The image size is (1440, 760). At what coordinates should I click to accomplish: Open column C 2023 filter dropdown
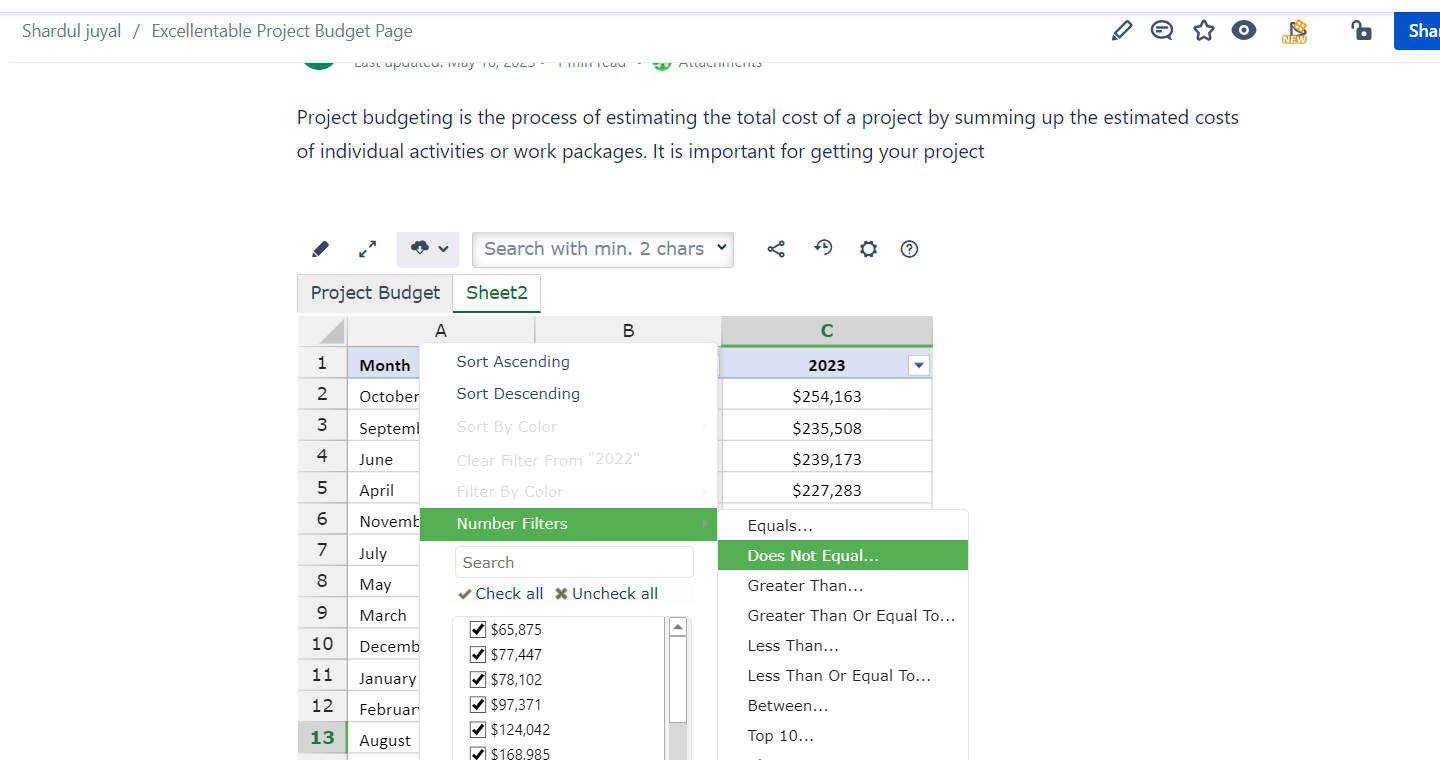[x=918, y=365]
